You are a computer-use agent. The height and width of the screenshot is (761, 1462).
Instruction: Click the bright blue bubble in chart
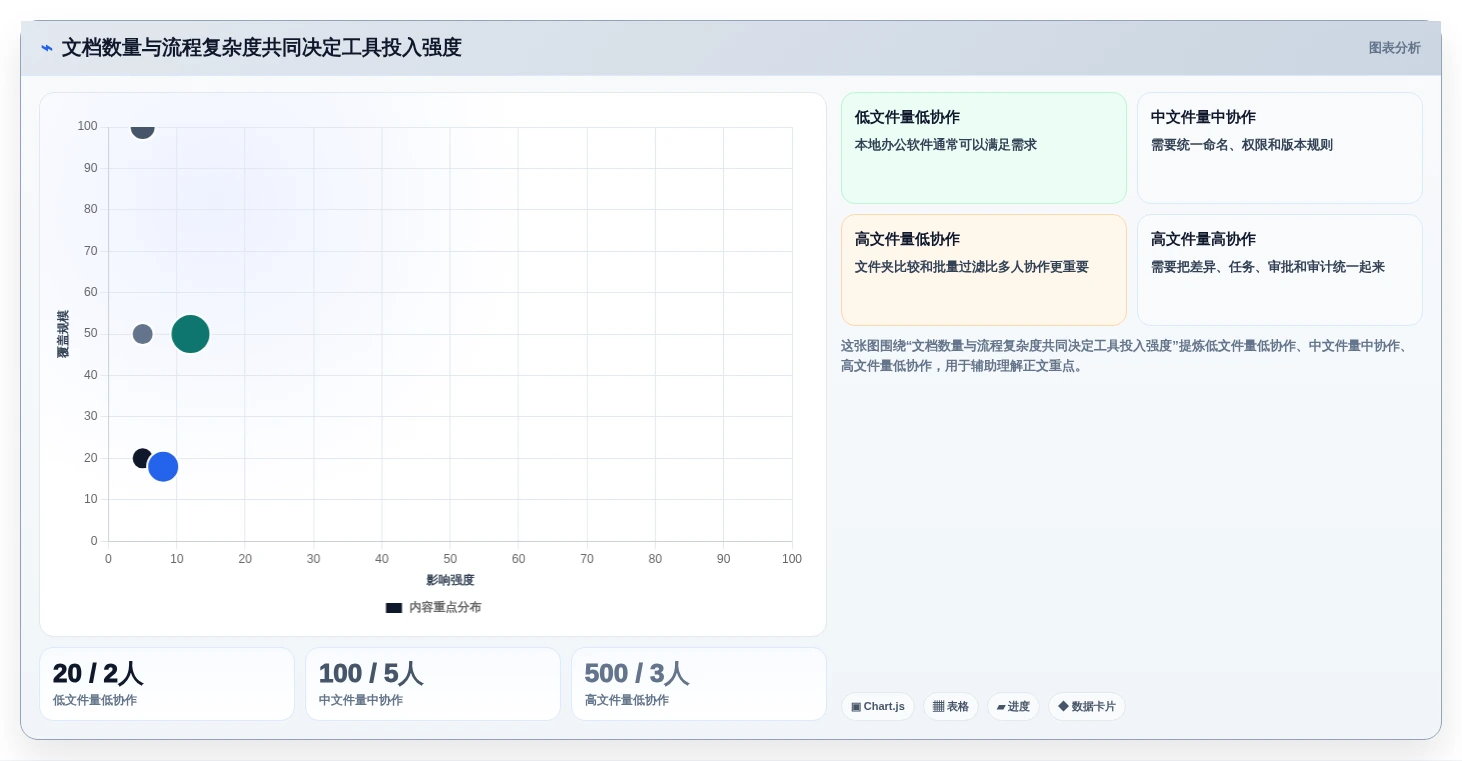163,467
